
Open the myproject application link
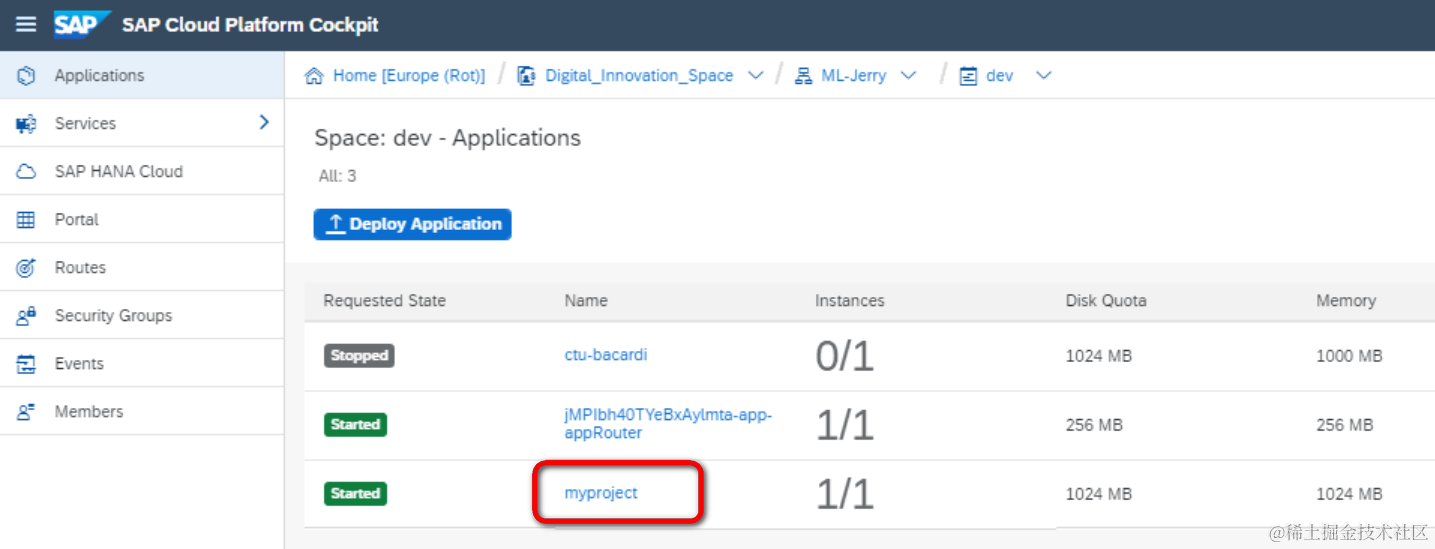click(601, 493)
